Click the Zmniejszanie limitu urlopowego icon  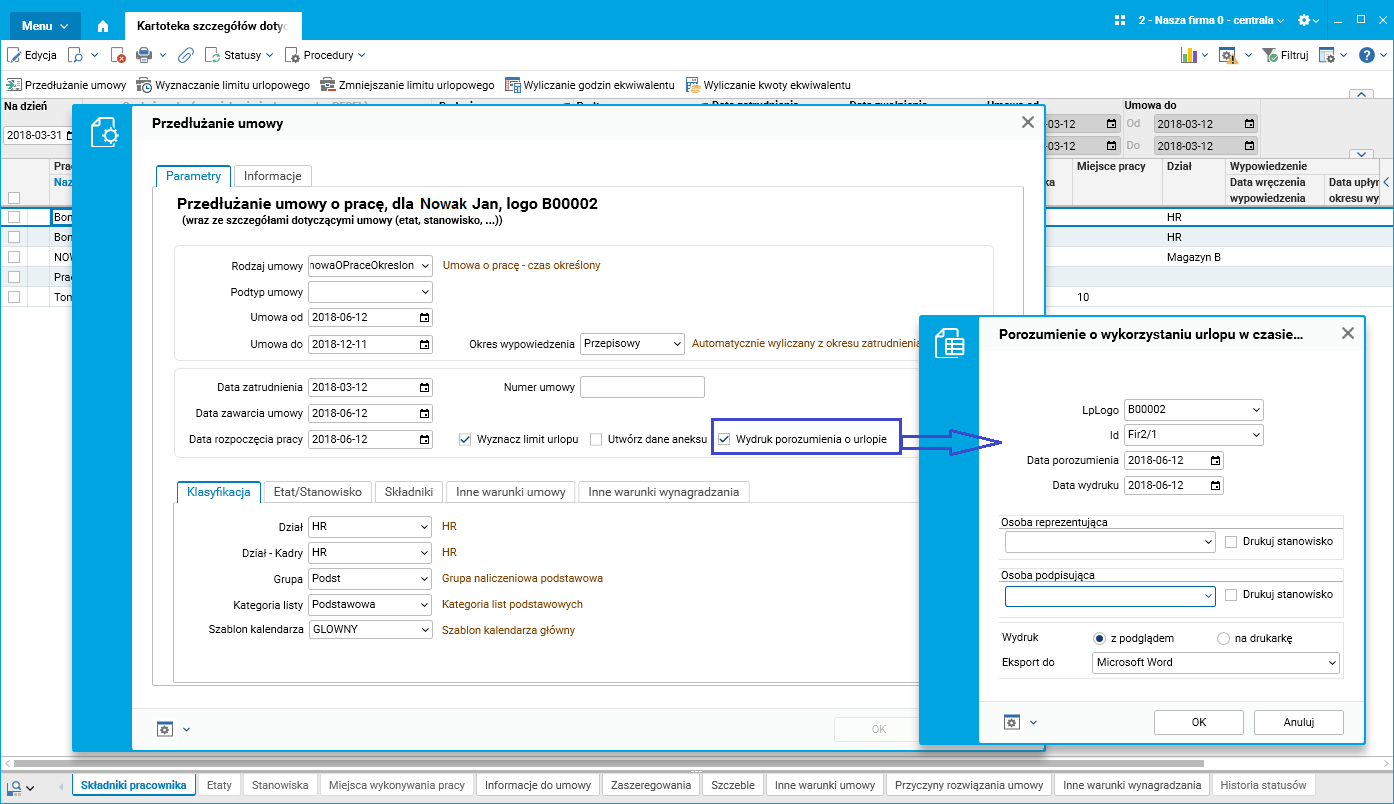[x=327, y=85]
